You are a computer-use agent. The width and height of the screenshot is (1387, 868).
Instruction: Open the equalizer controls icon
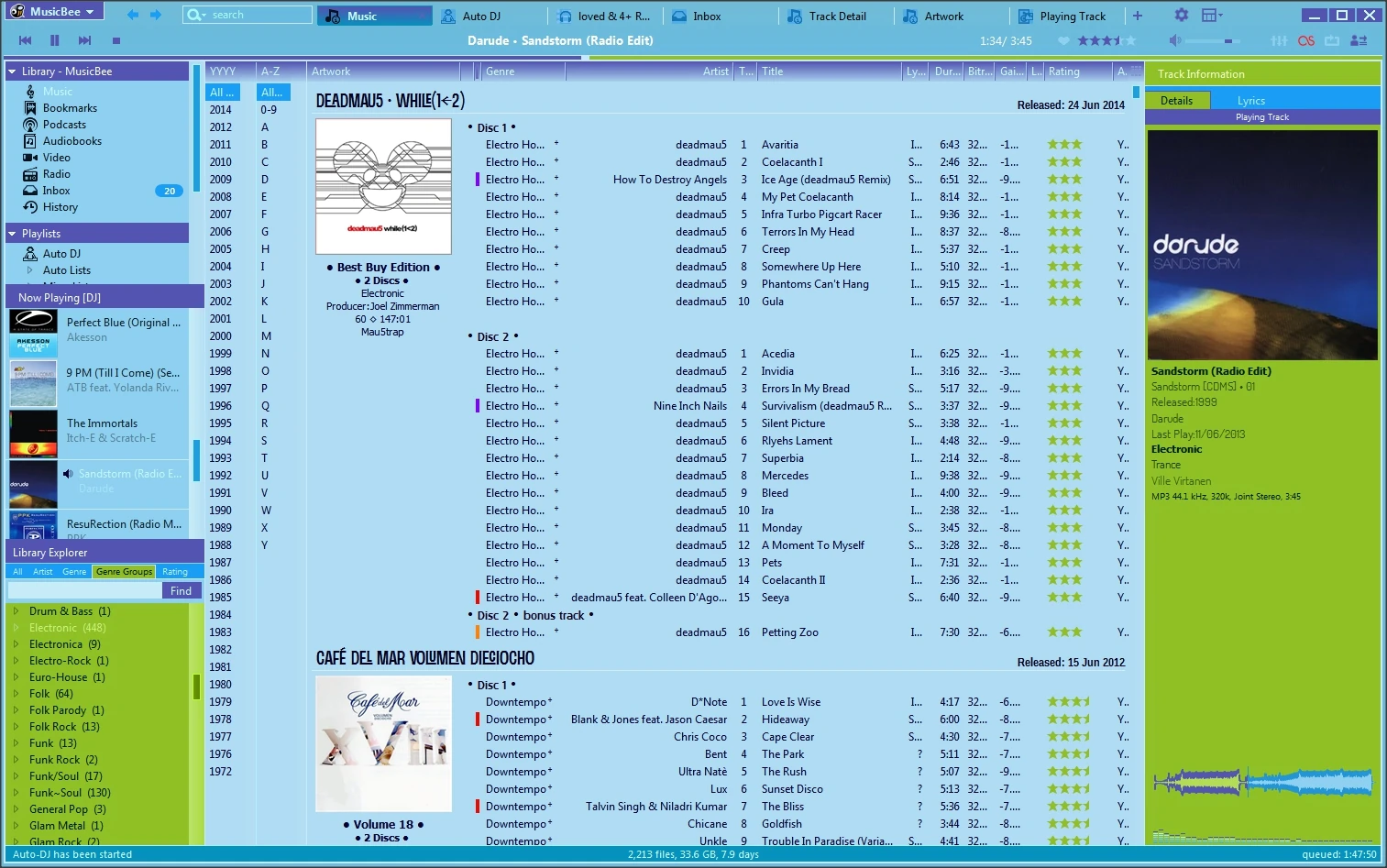click(1279, 40)
